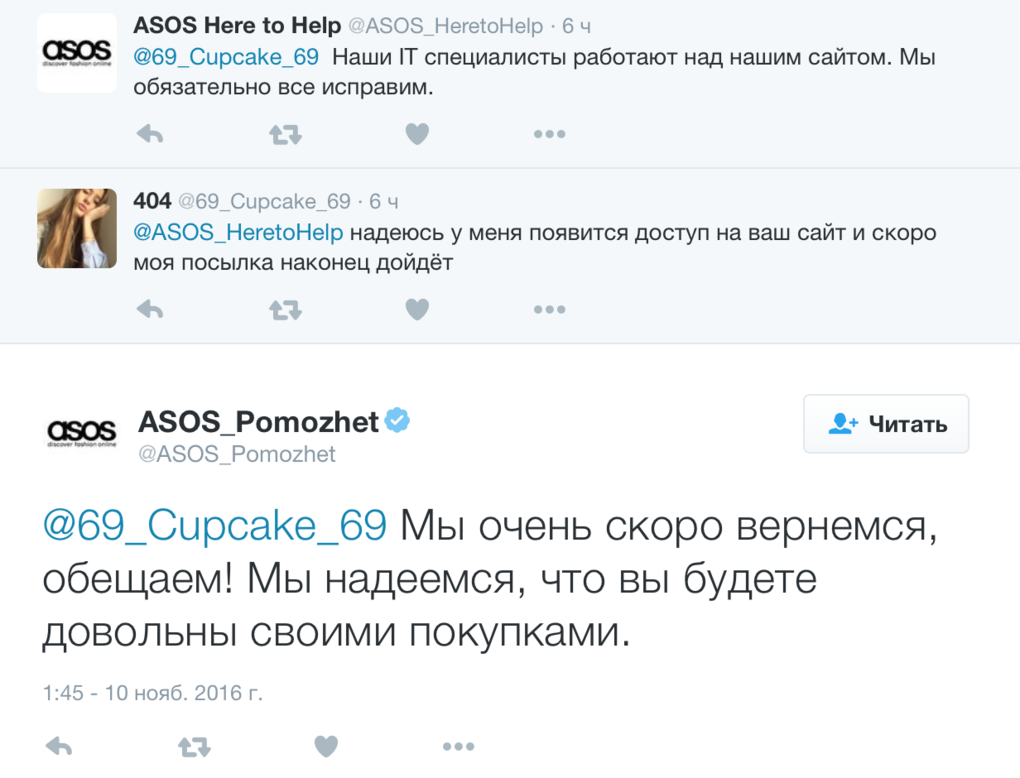Open more options on 404 user's tweet

(550, 310)
